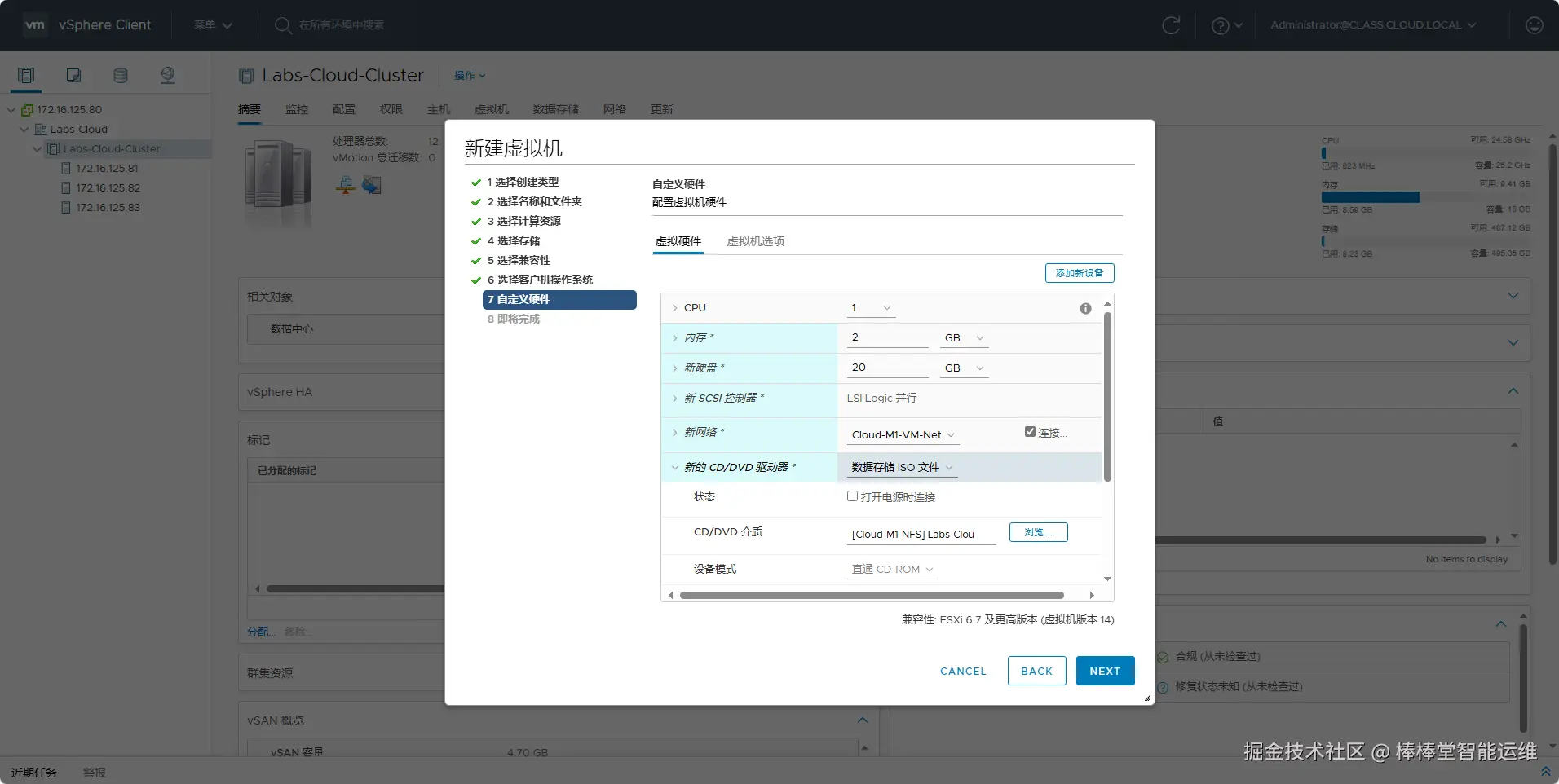The image size is (1559, 784).
Task: Click the search magnifier icon
Action: click(283, 25)
